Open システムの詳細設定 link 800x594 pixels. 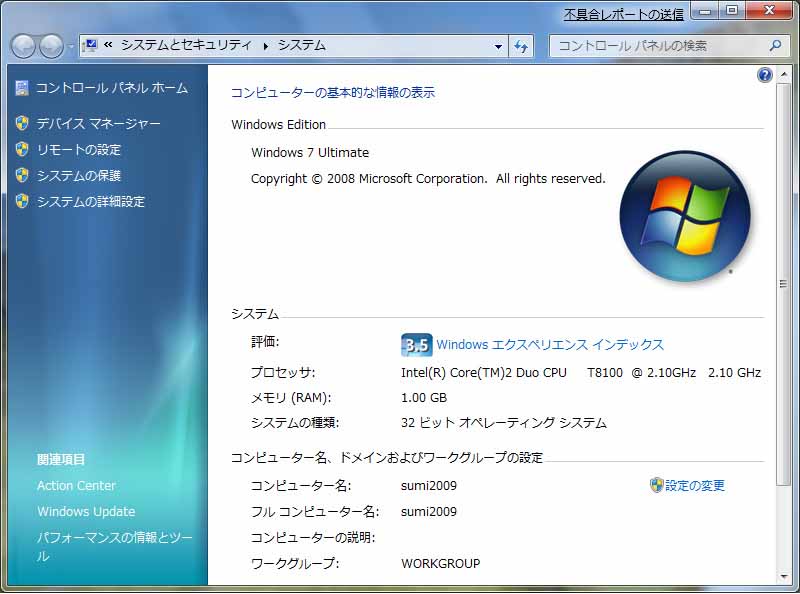(x=91, y=202)
